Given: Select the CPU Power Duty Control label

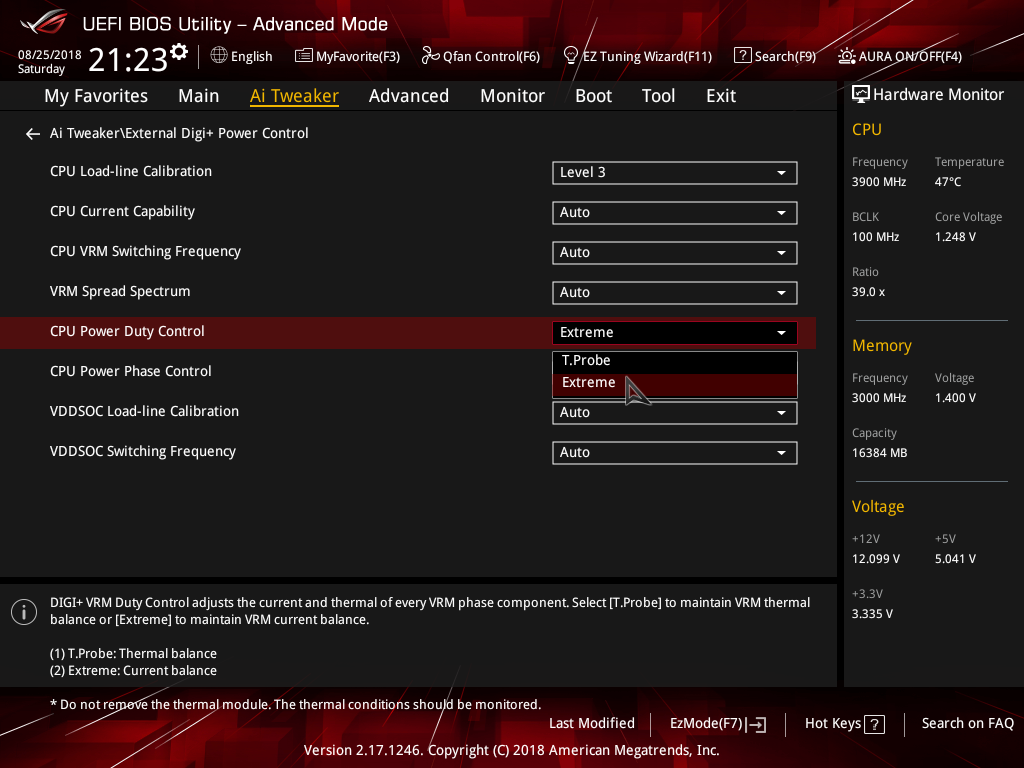Looking at the screenshot, I should (x=127, y=331).
